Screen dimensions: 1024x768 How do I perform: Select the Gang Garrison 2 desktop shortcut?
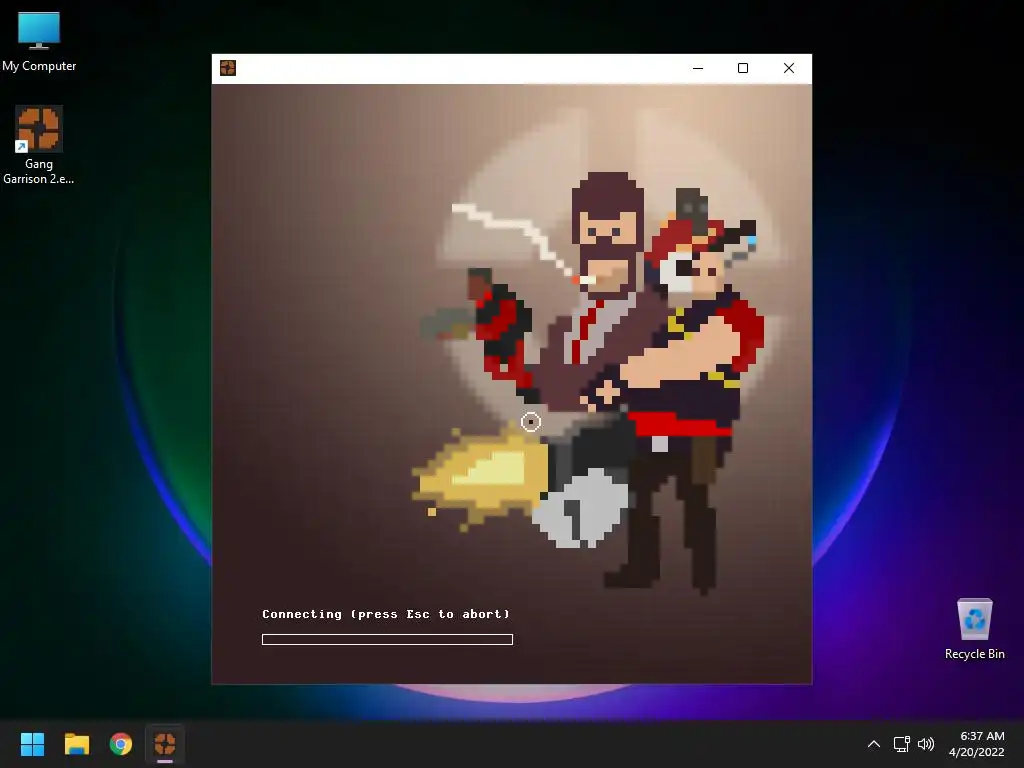point(39,145)
